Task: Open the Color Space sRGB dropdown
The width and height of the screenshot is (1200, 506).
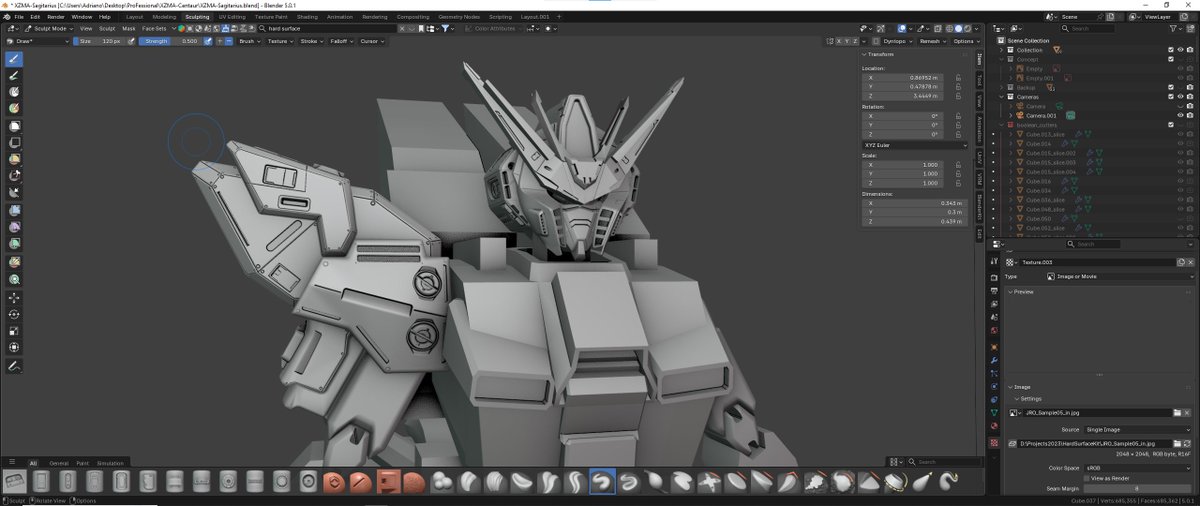Action: point(1138,467)
